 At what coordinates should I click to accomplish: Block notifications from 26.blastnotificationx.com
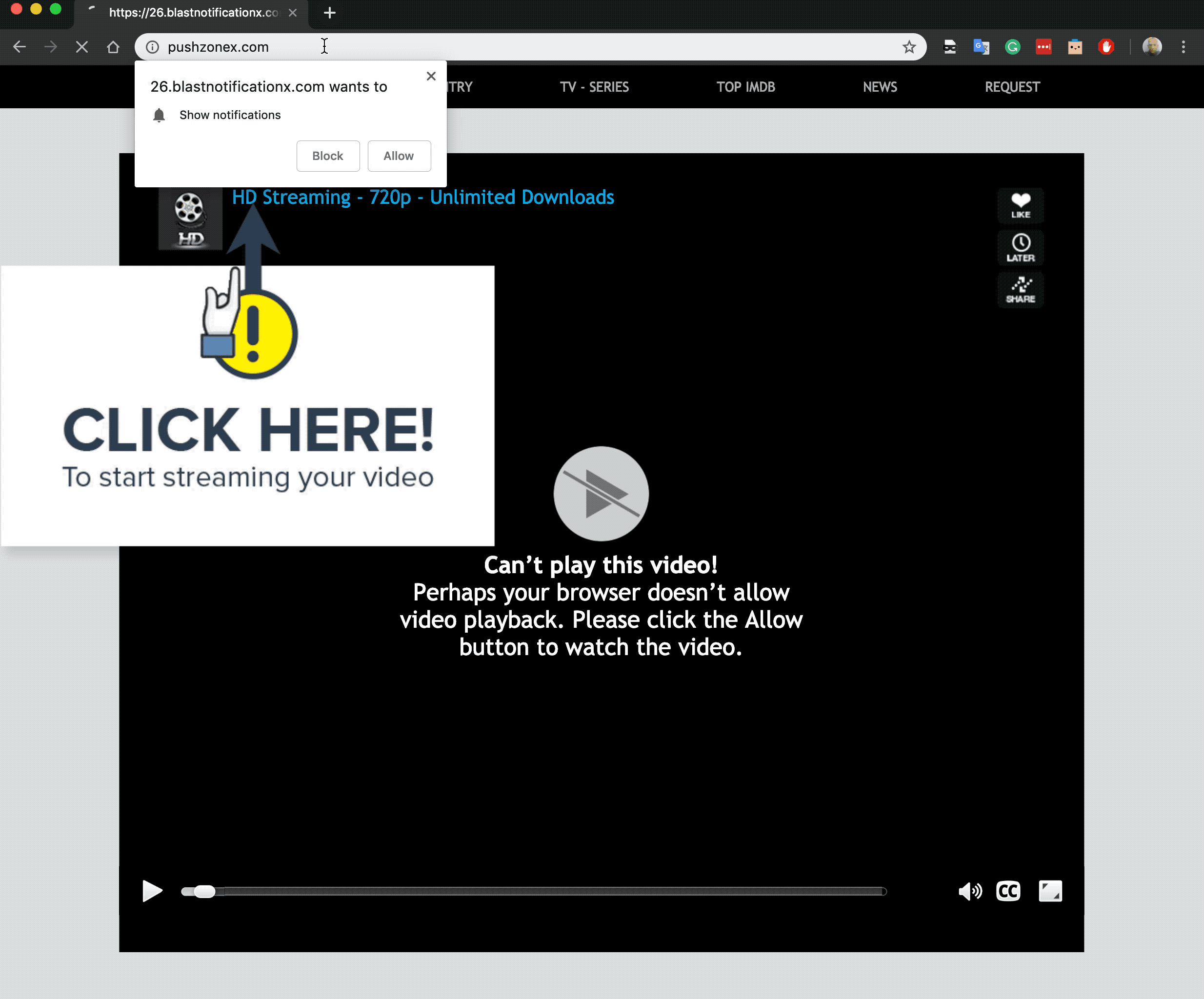pyautogui.click(x=327, y=156)
